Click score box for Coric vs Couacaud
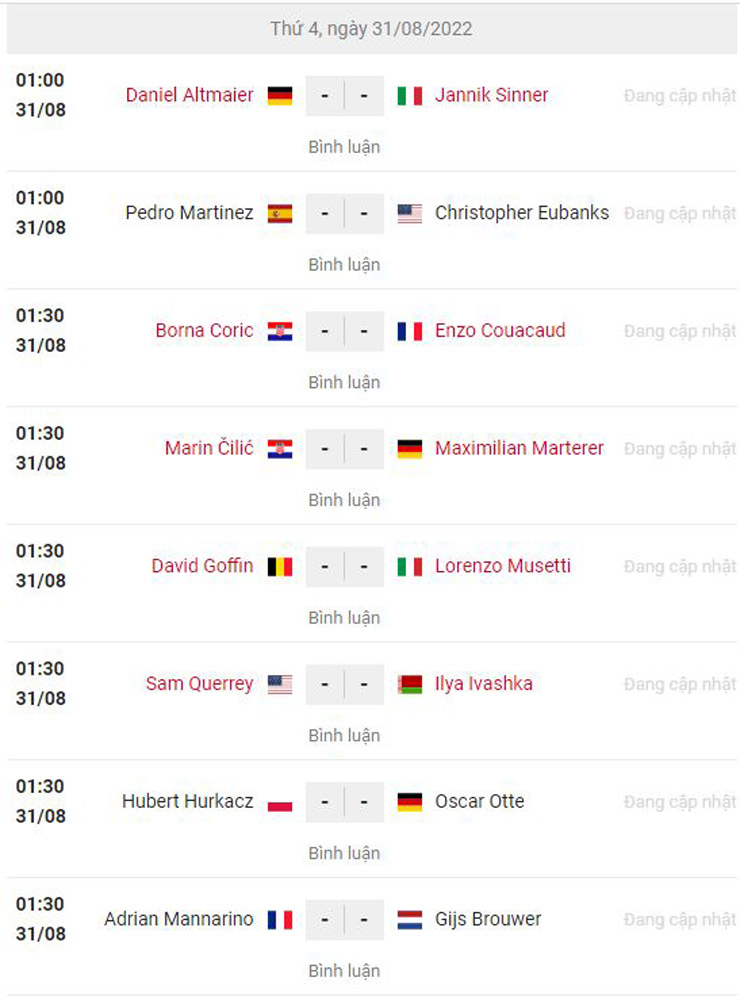Image resolution: width=740 pixels, height=1008 pixels. pos(344,331)
